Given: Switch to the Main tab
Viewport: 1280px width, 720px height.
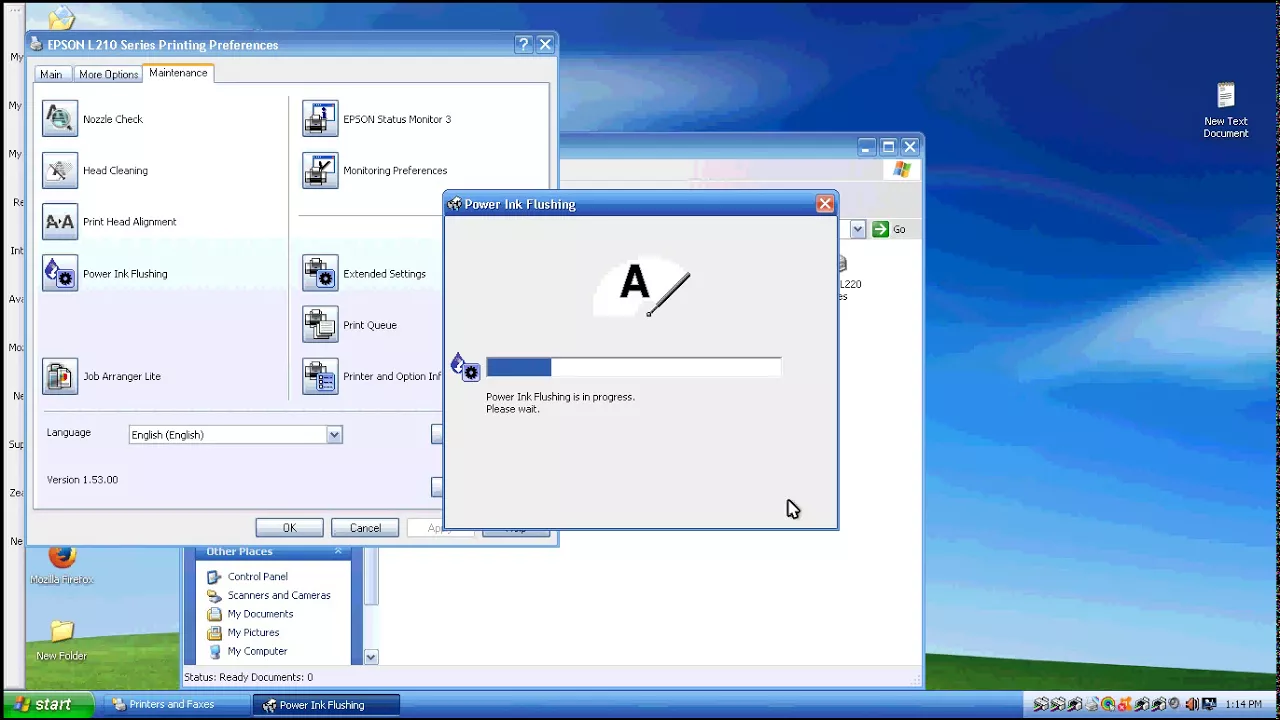Looking at the screenshot, I should coord(51,74).
